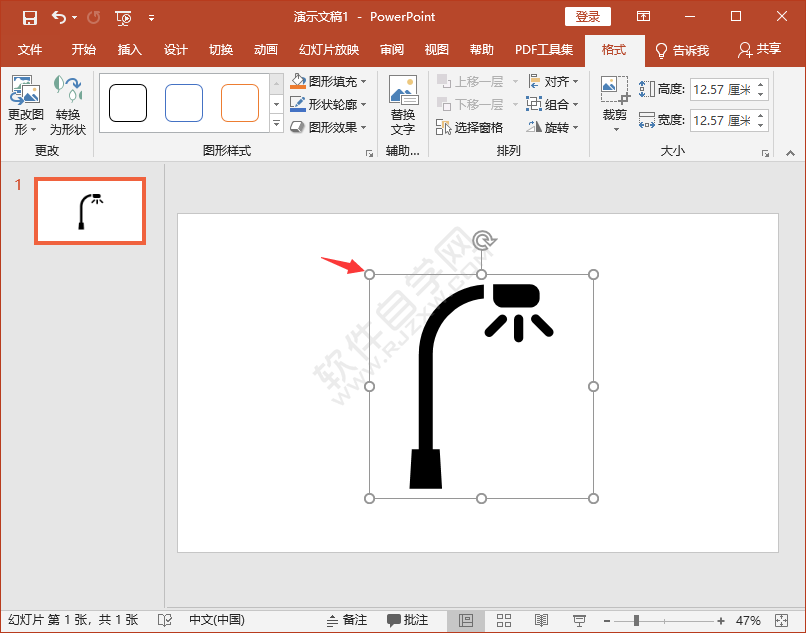Switch to Reading view in status bar
The width and height of the screenshot is (806, 633).
coord(541,620)
